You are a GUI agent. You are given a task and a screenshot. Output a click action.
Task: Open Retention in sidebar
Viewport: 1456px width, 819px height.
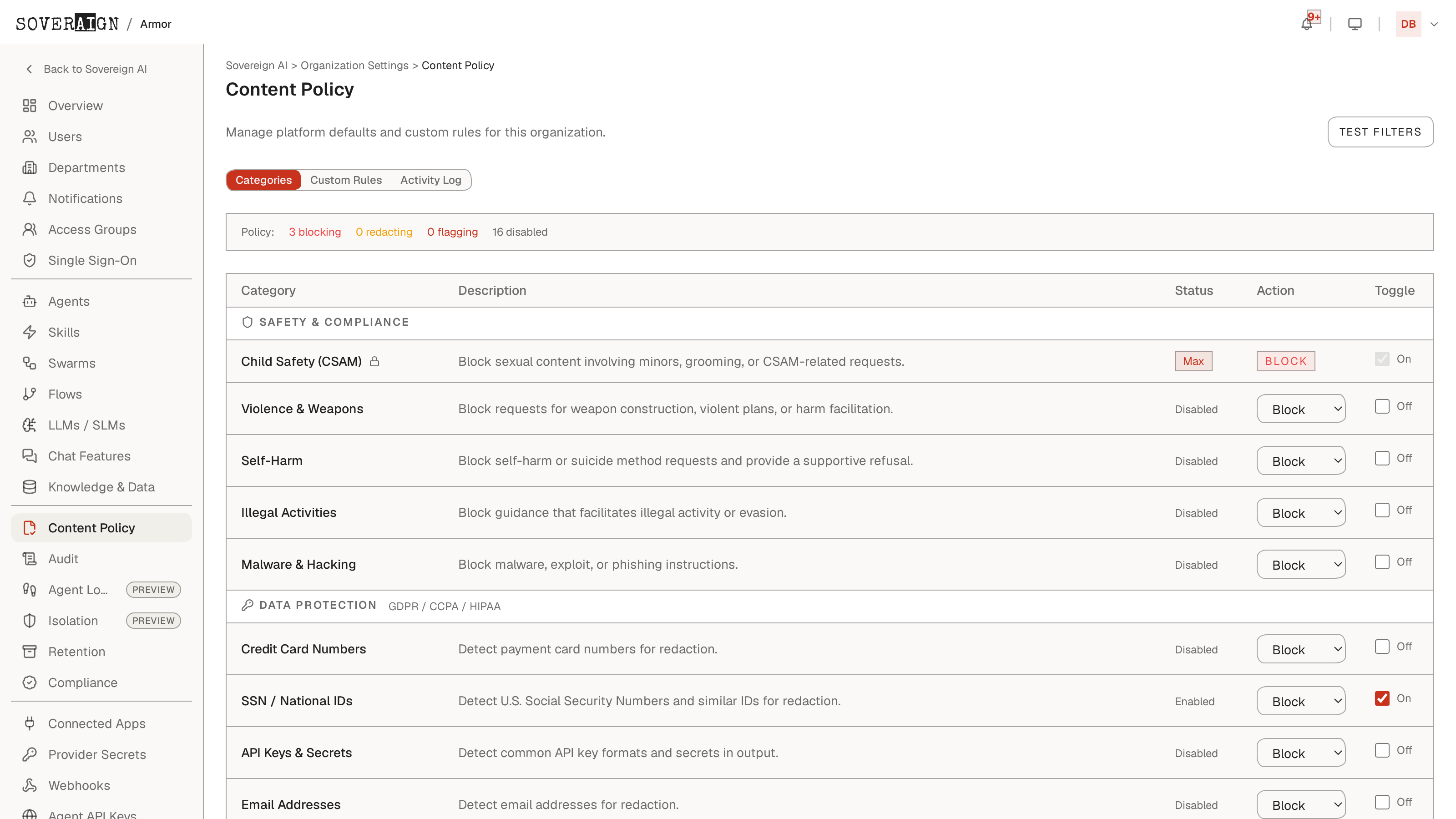101,652
